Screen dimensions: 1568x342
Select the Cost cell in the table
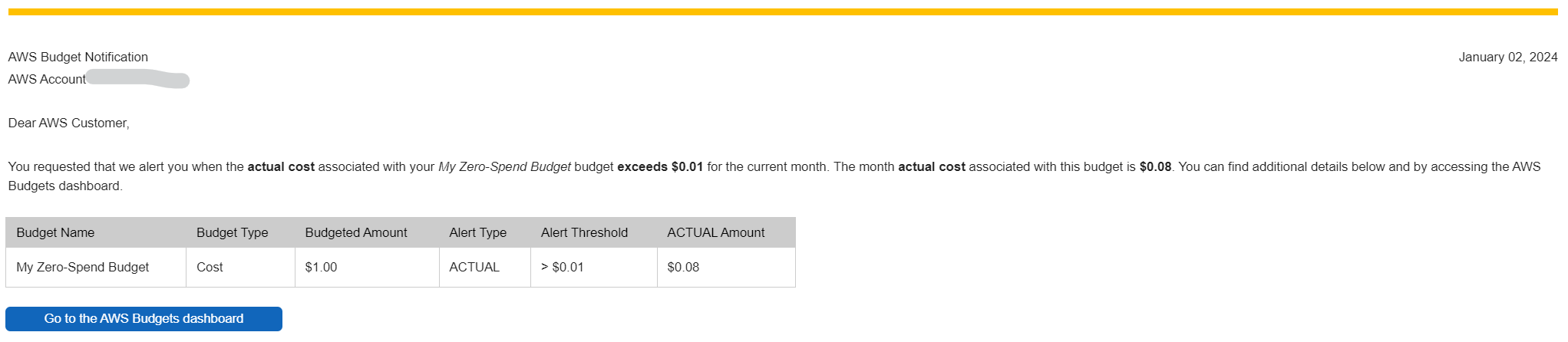(x=210, y=268)
